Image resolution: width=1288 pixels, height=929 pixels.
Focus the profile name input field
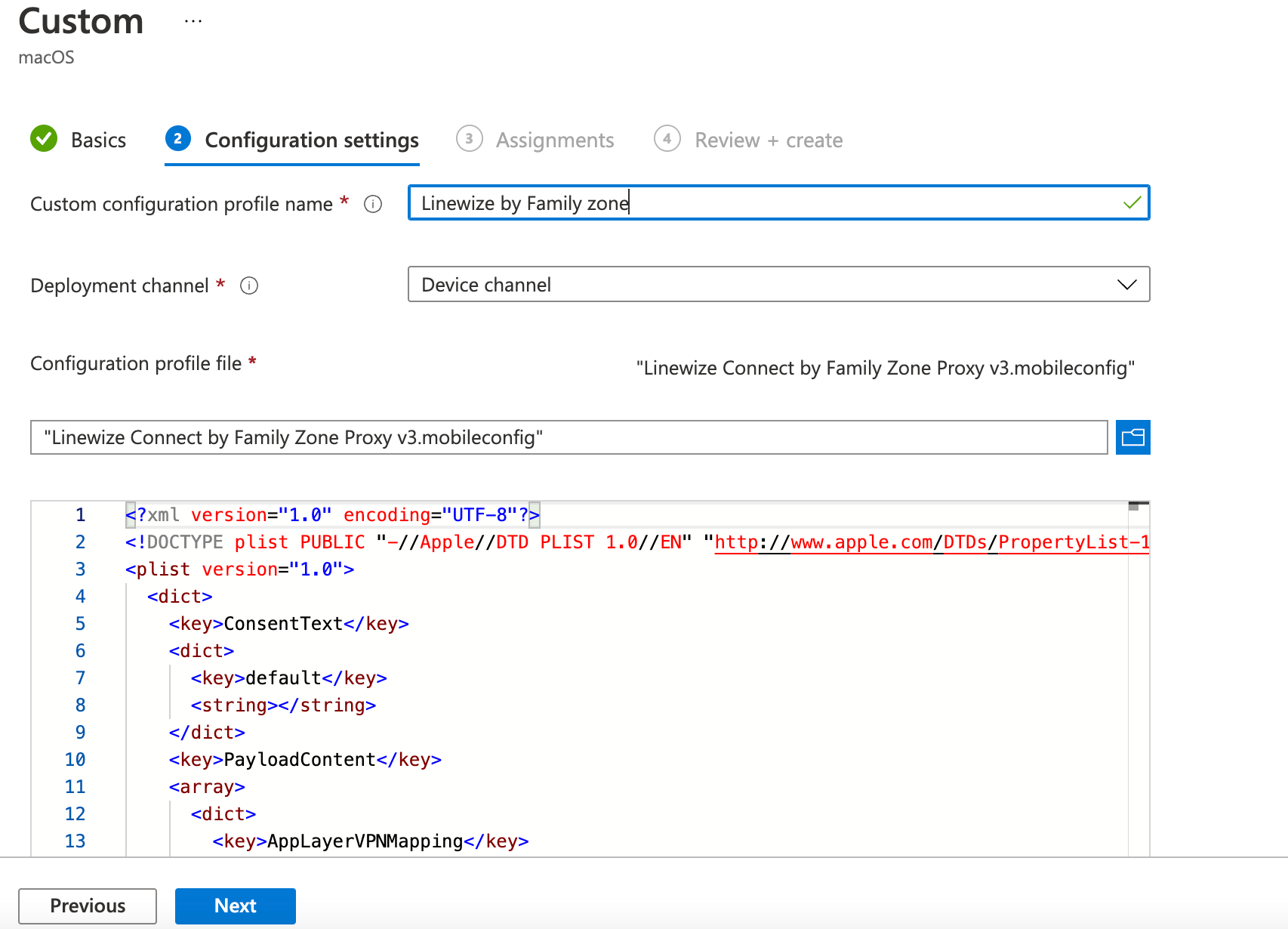coord(778,202)
